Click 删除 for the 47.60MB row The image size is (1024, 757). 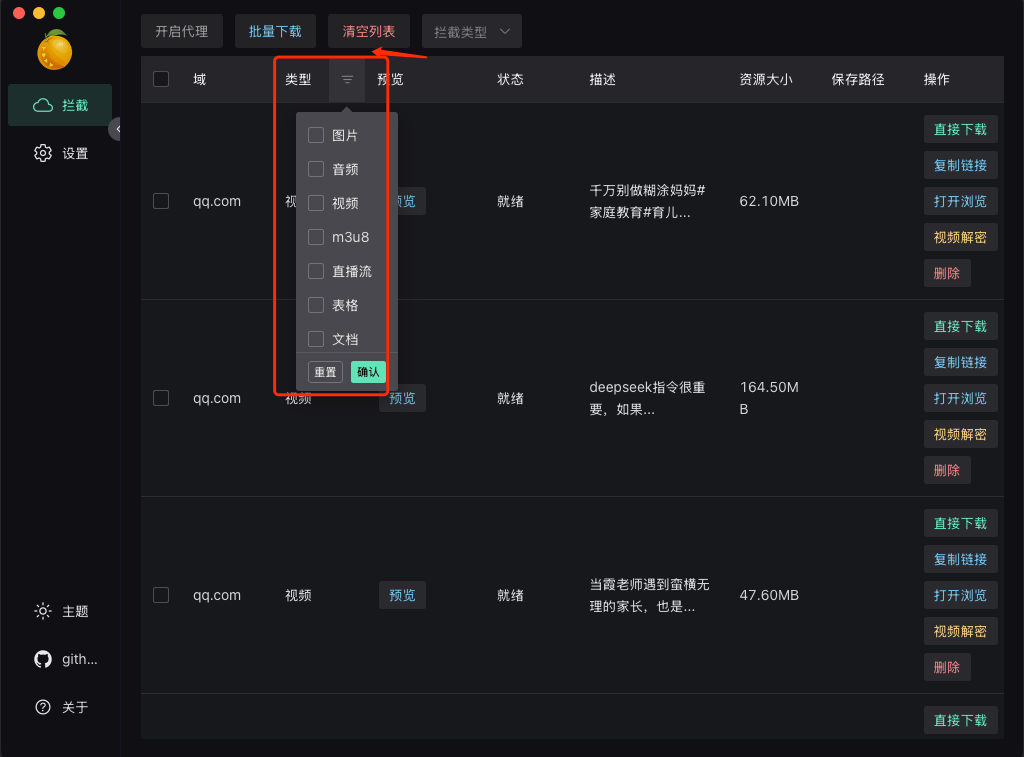coord(947,667)
